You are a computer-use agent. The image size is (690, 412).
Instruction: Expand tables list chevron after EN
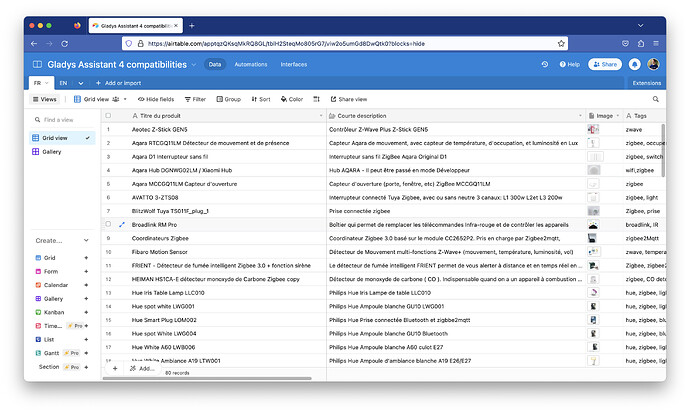coord(81,83)
